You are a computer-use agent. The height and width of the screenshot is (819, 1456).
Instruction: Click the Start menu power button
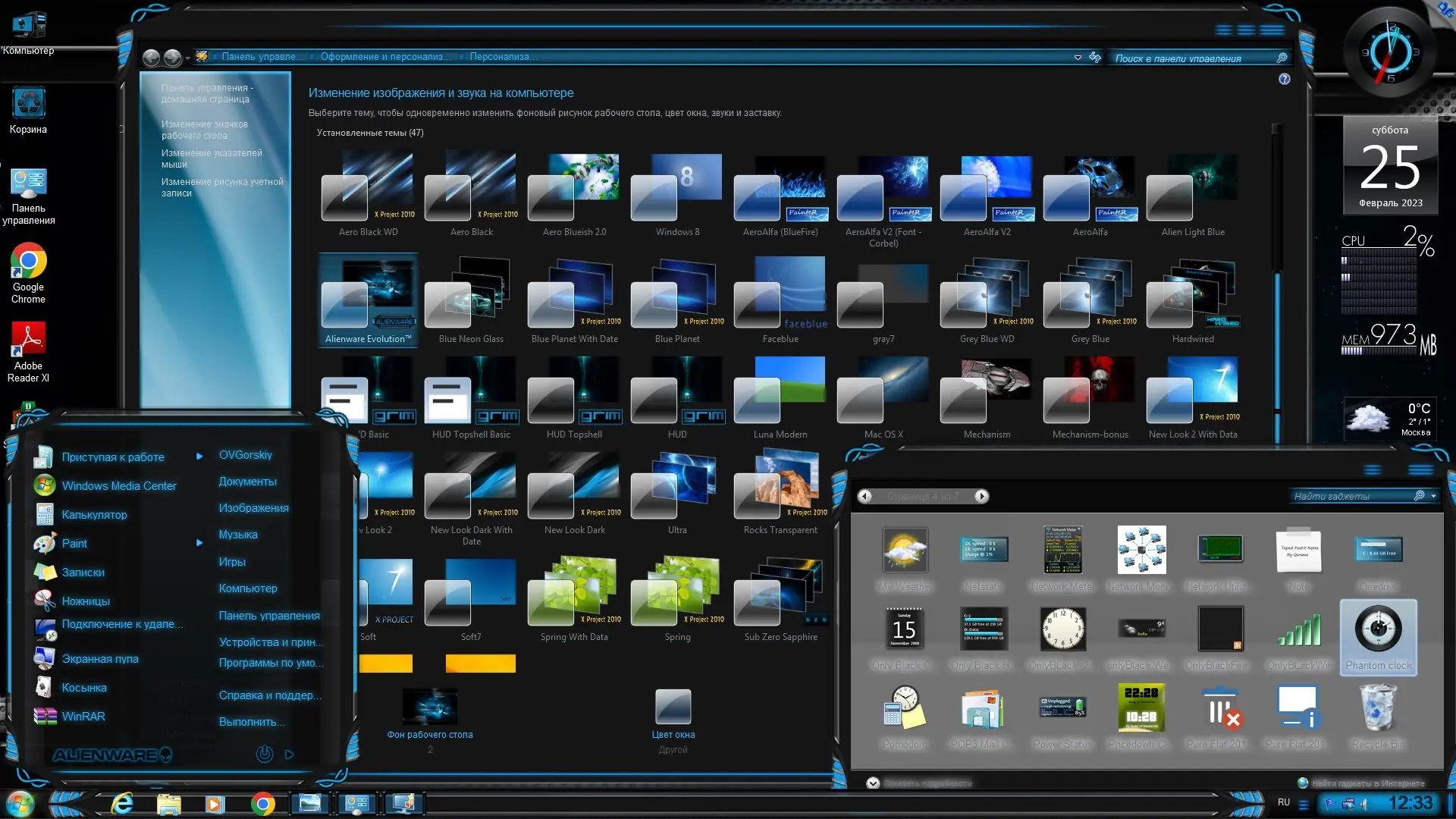pos(264,754)
